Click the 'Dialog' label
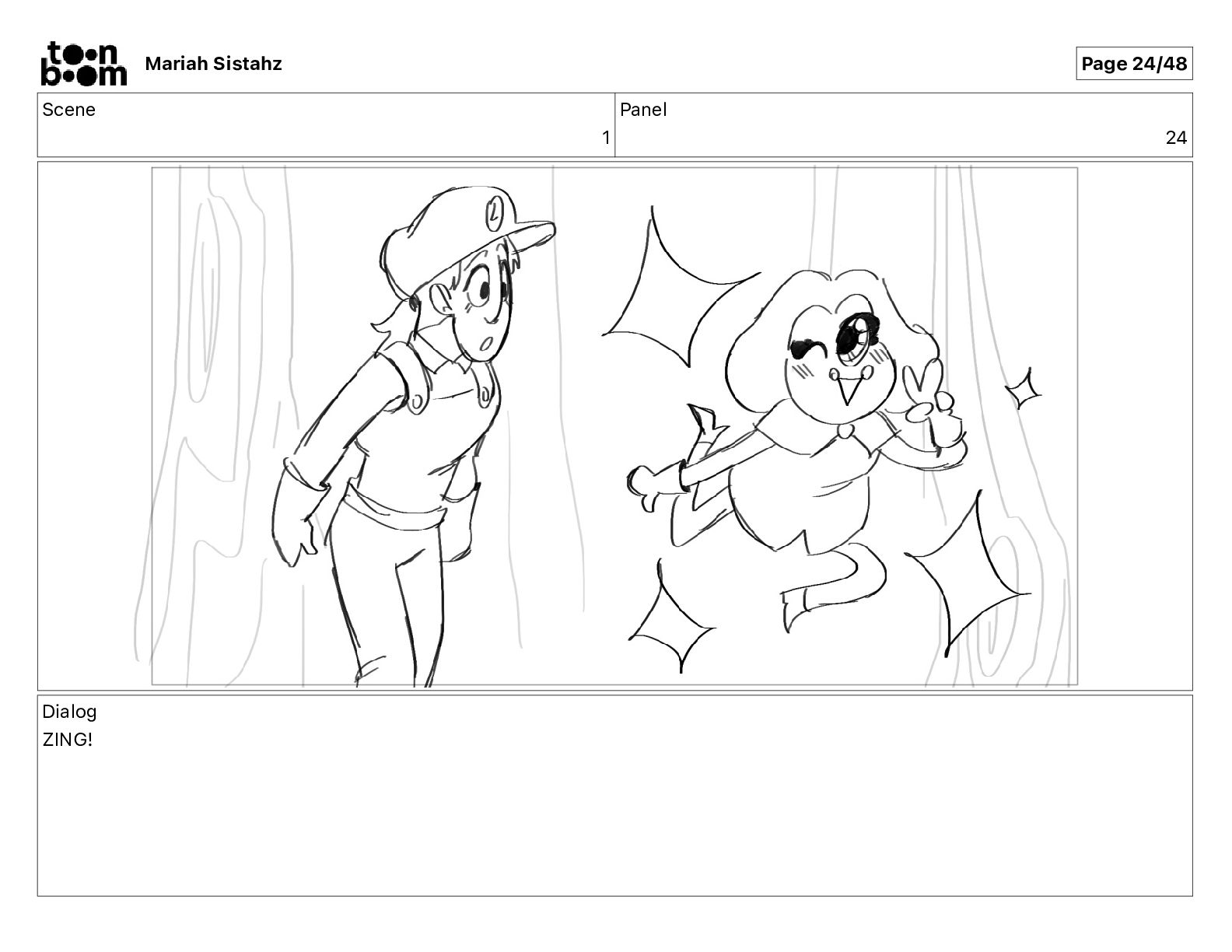This screenshot has width=1232, height=952. tap(69, 712)
